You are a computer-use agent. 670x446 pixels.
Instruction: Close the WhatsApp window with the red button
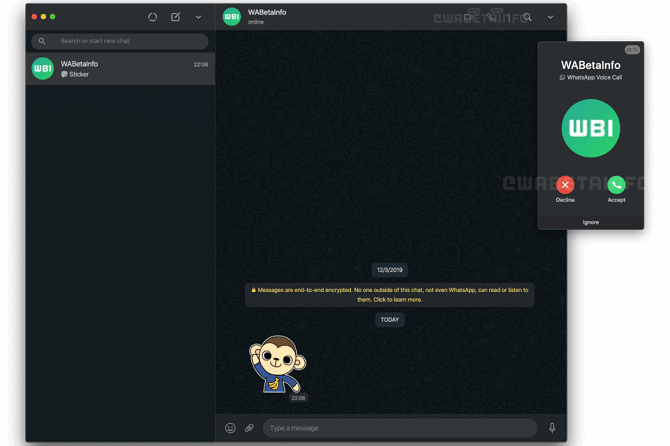coord(34,17)
